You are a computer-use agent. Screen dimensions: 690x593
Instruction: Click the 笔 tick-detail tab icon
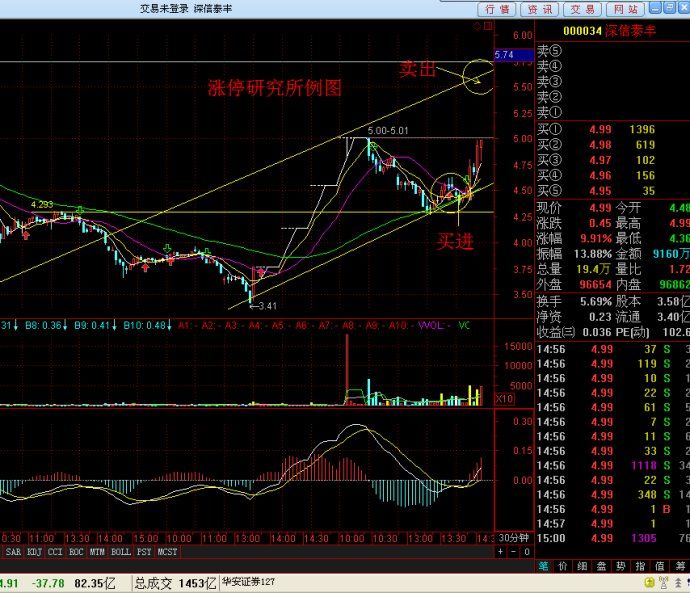pos(544,566)
